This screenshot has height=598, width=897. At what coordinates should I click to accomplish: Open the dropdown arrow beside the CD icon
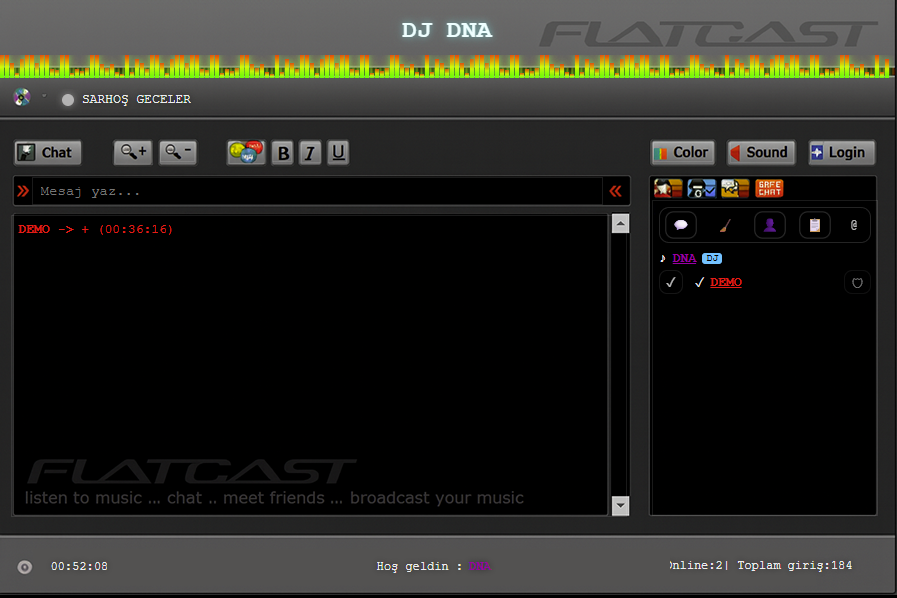(44, 96)
